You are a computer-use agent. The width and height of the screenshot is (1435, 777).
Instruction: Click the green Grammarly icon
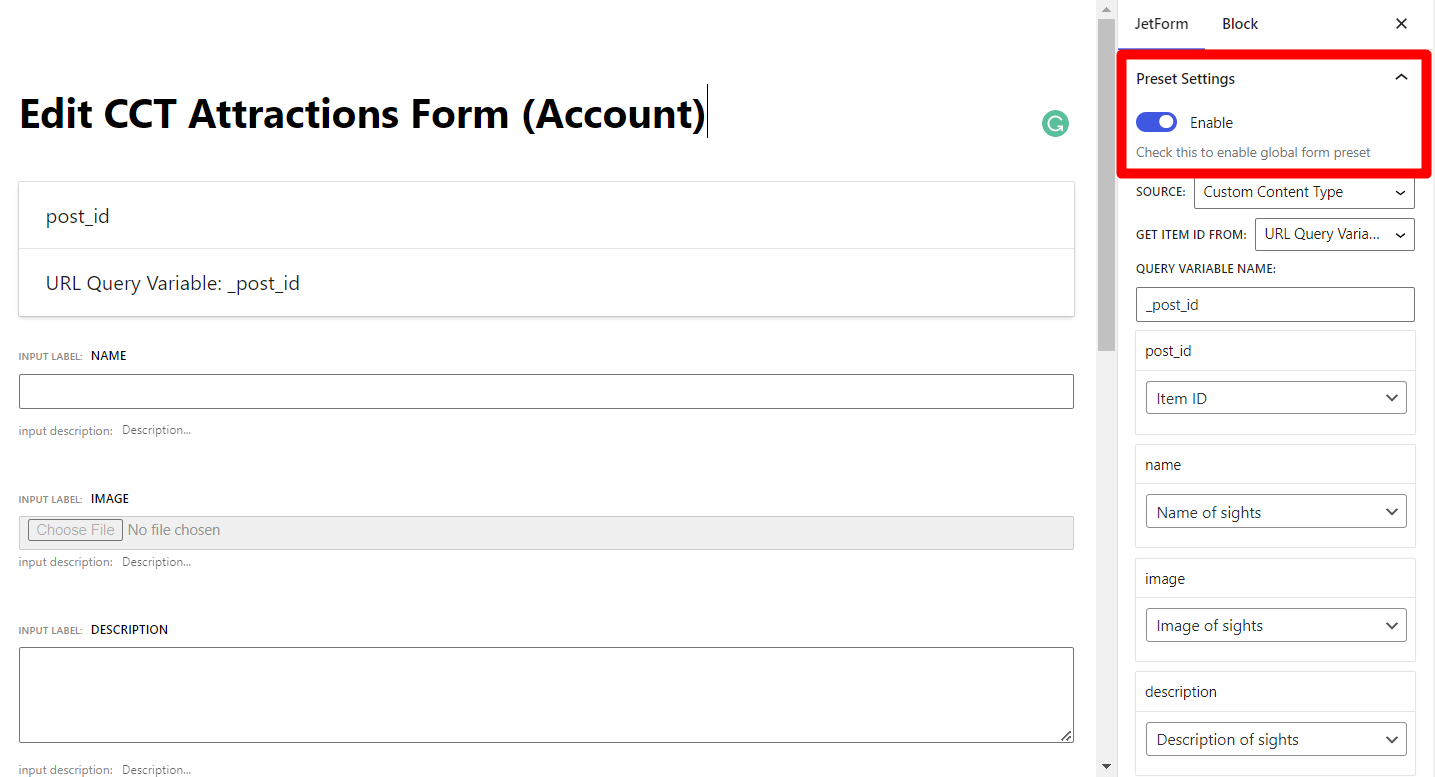pyautogui.click(x=1055, y=123)
